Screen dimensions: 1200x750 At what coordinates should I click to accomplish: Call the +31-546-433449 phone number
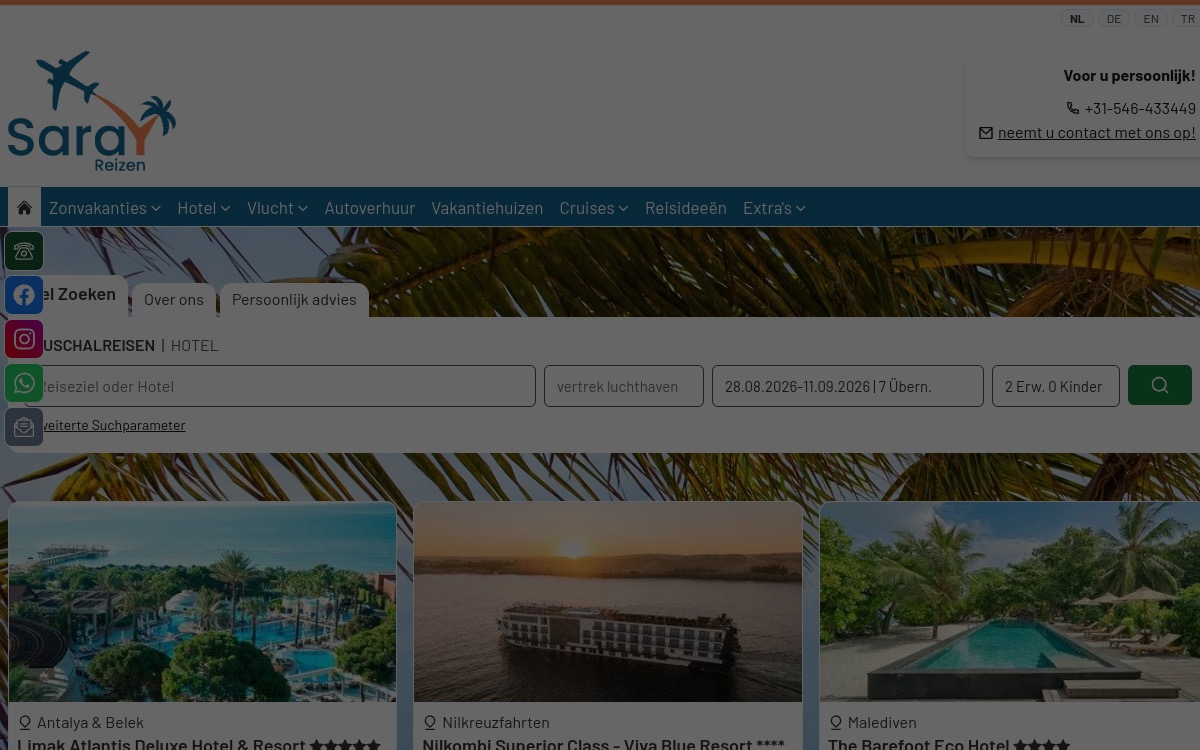[1140, 108]
